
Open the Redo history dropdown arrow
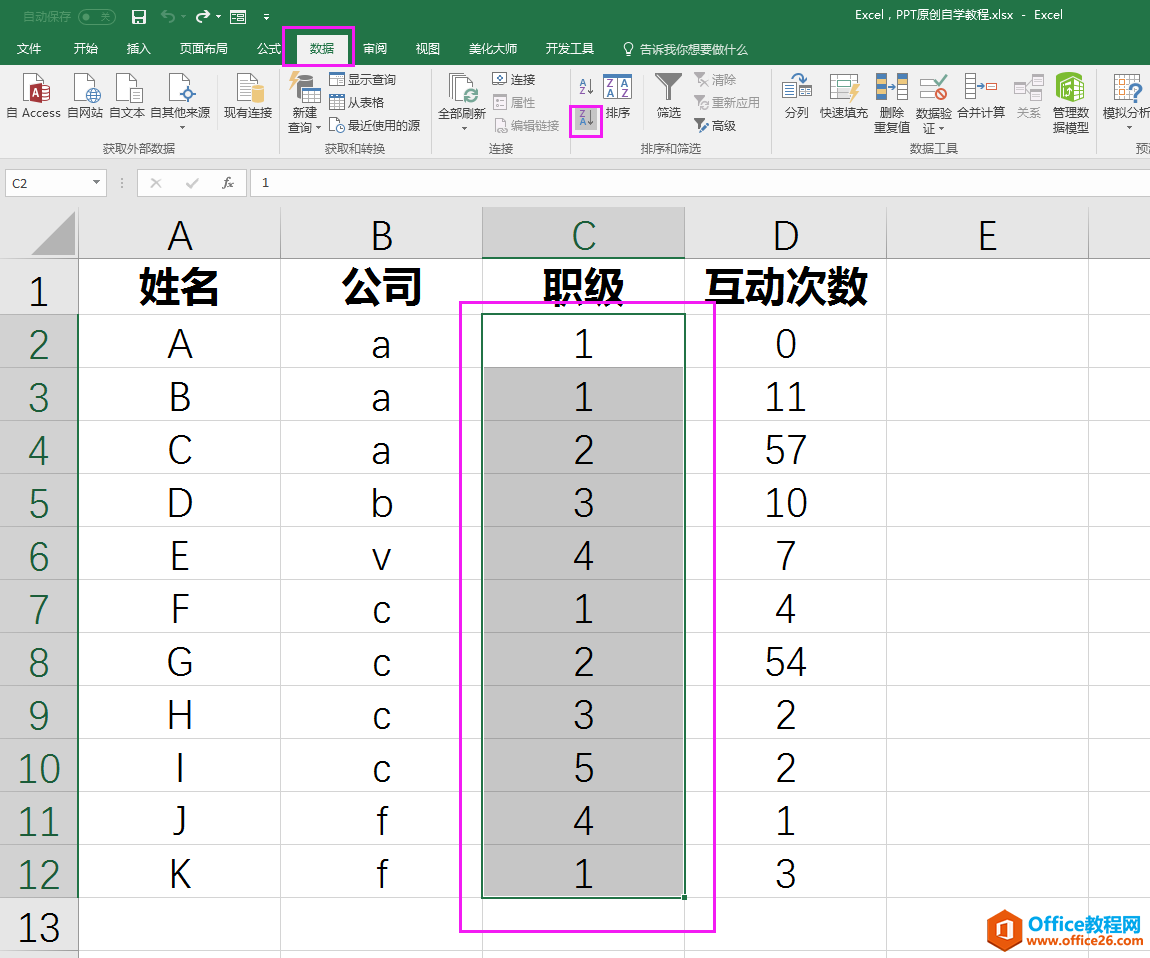point(219,17)
